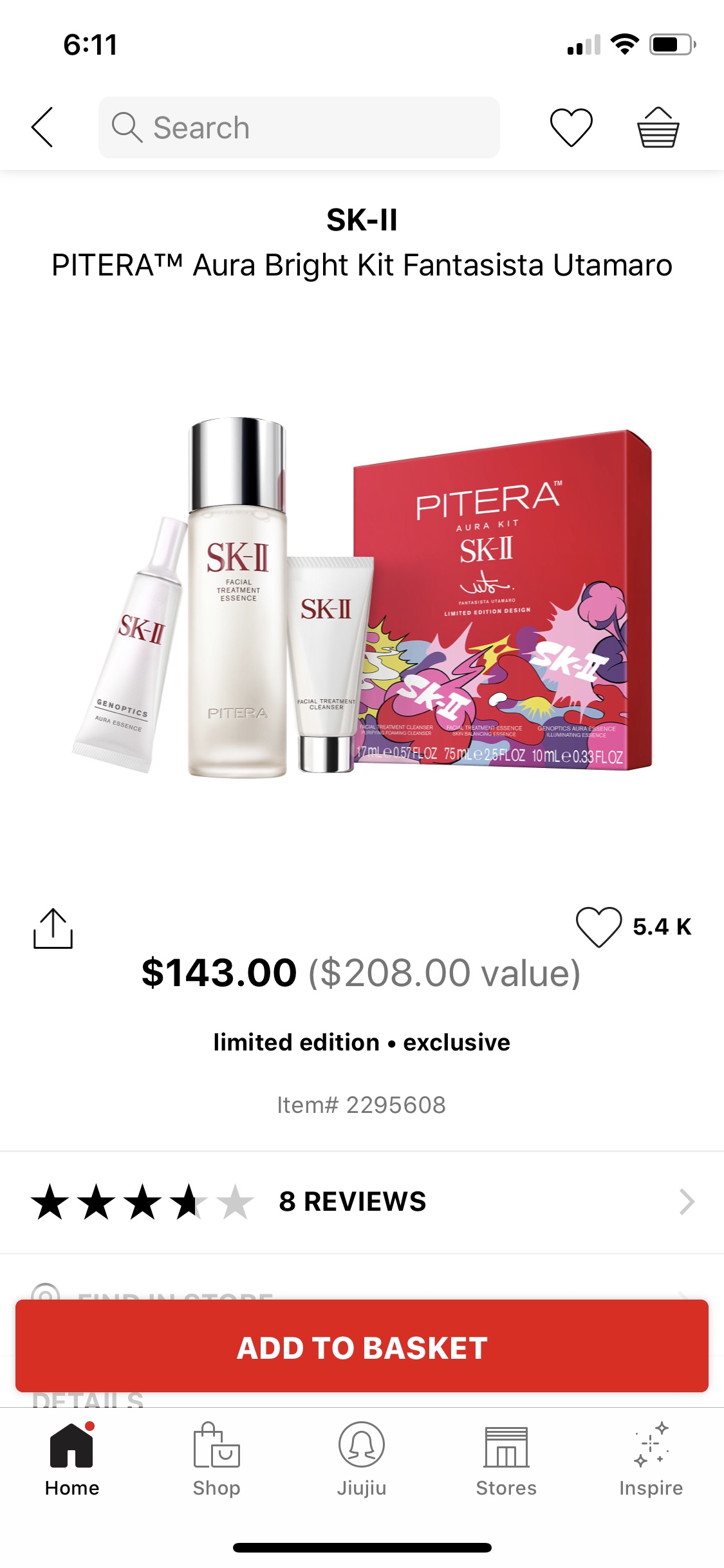Viewport: 724px width, 1568px height.
Task: Open the 8 REVIEWS row
Action: (362, 1202)
